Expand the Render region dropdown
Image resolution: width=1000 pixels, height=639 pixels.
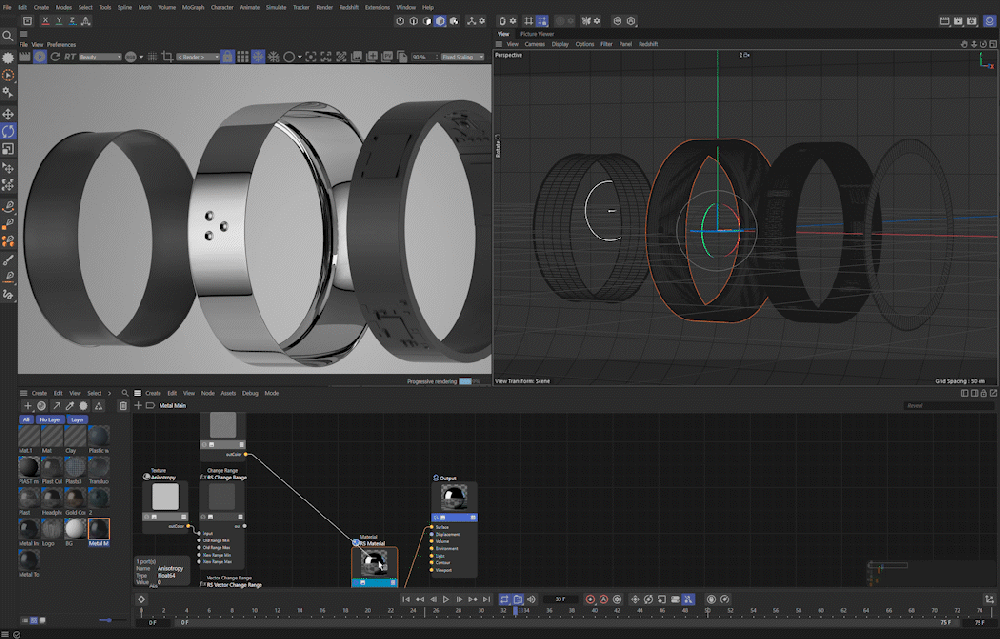pos(196,57)
